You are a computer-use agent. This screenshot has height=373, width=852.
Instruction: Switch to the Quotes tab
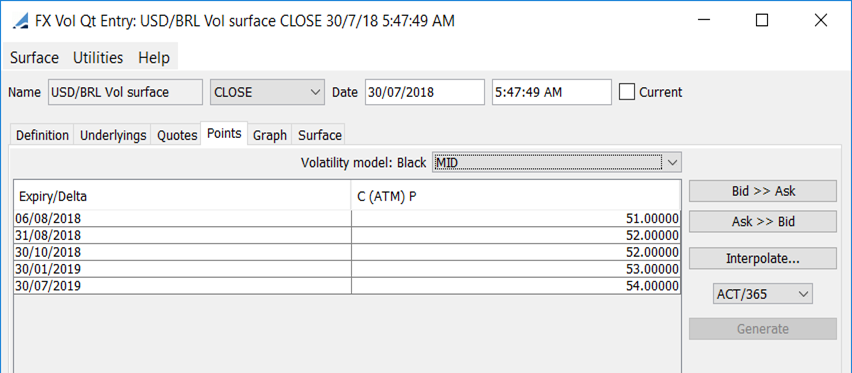[177, 135]
